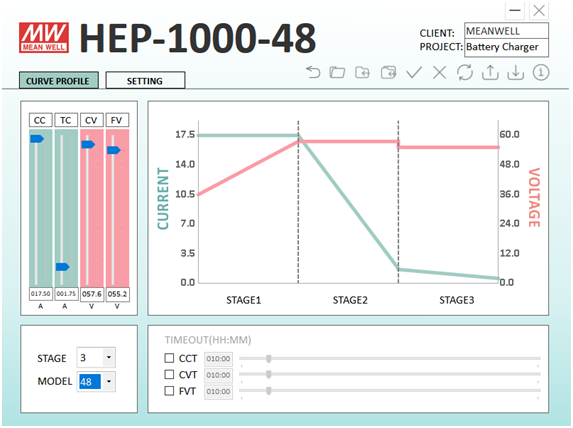The height and width of the screenshot is (428, 573).
Task: Click the FV column header button
Action: 117,120
